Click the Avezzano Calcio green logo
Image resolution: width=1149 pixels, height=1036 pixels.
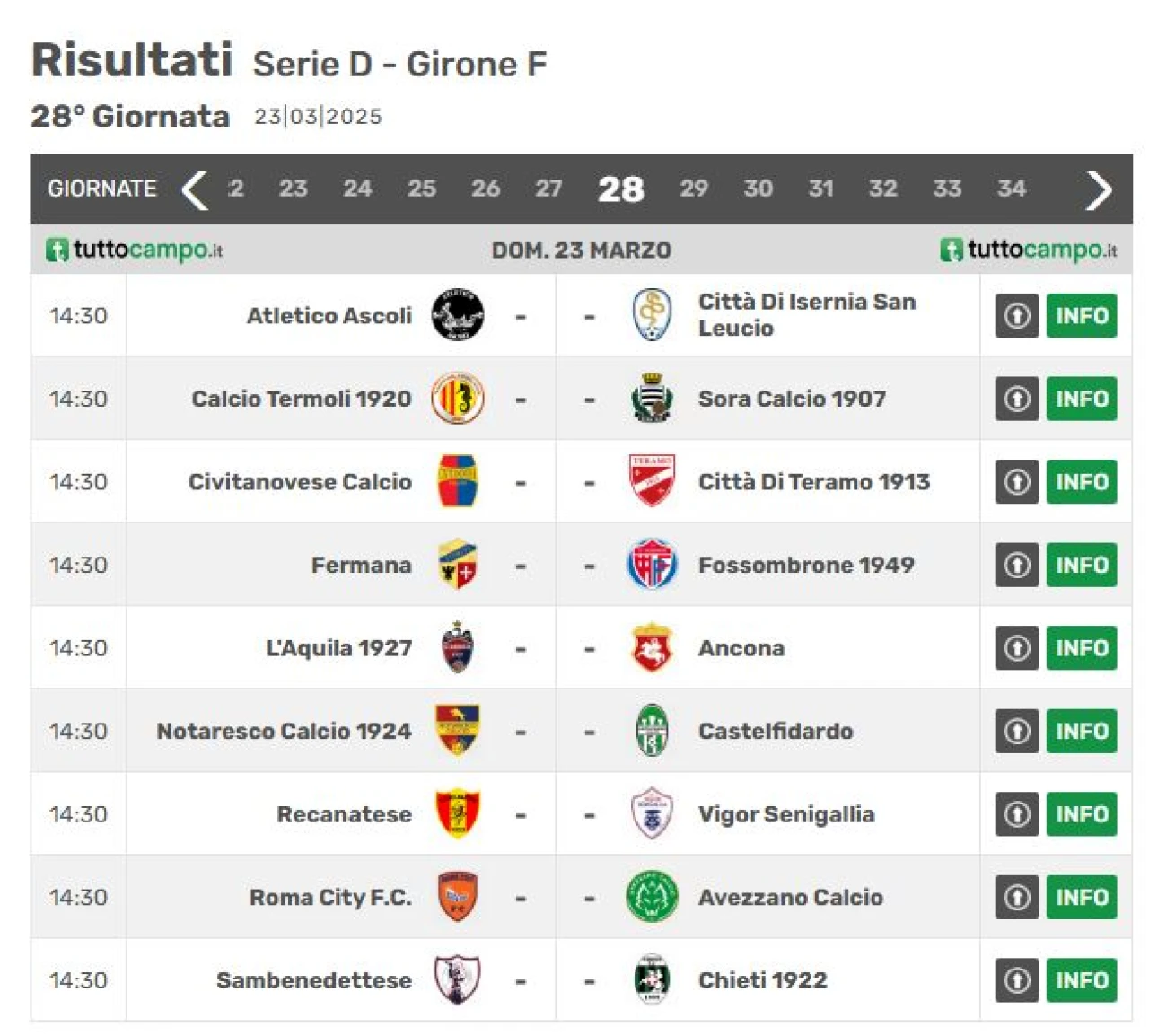coord(652,896)
